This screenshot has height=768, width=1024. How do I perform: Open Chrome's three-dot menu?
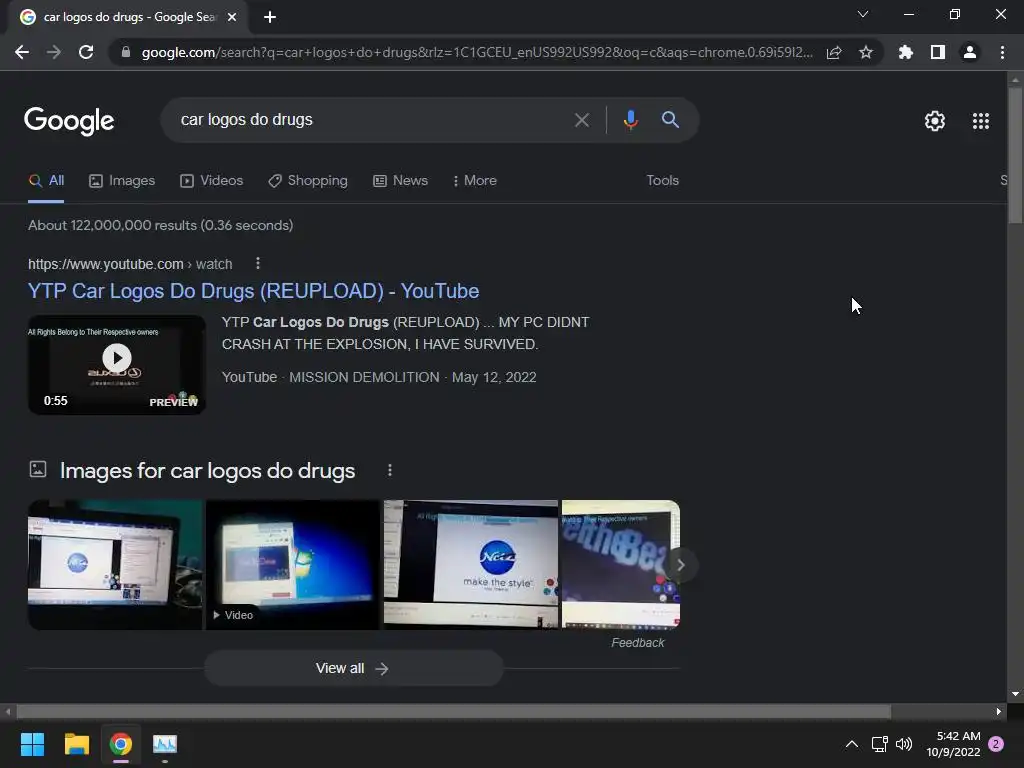point(1002,52)
